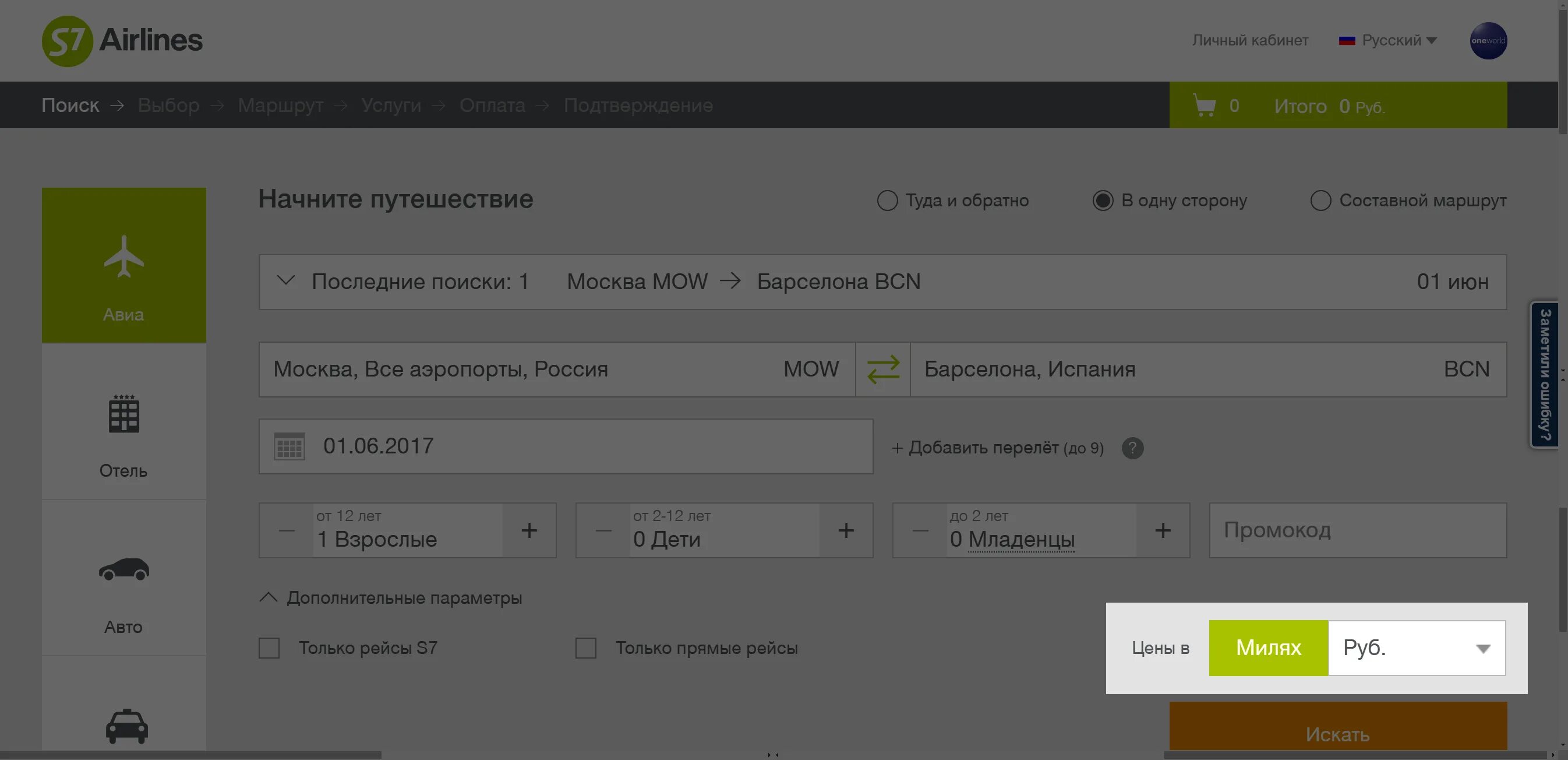
Task: Click the S7 Airlines logo
Action: (122, 41)
